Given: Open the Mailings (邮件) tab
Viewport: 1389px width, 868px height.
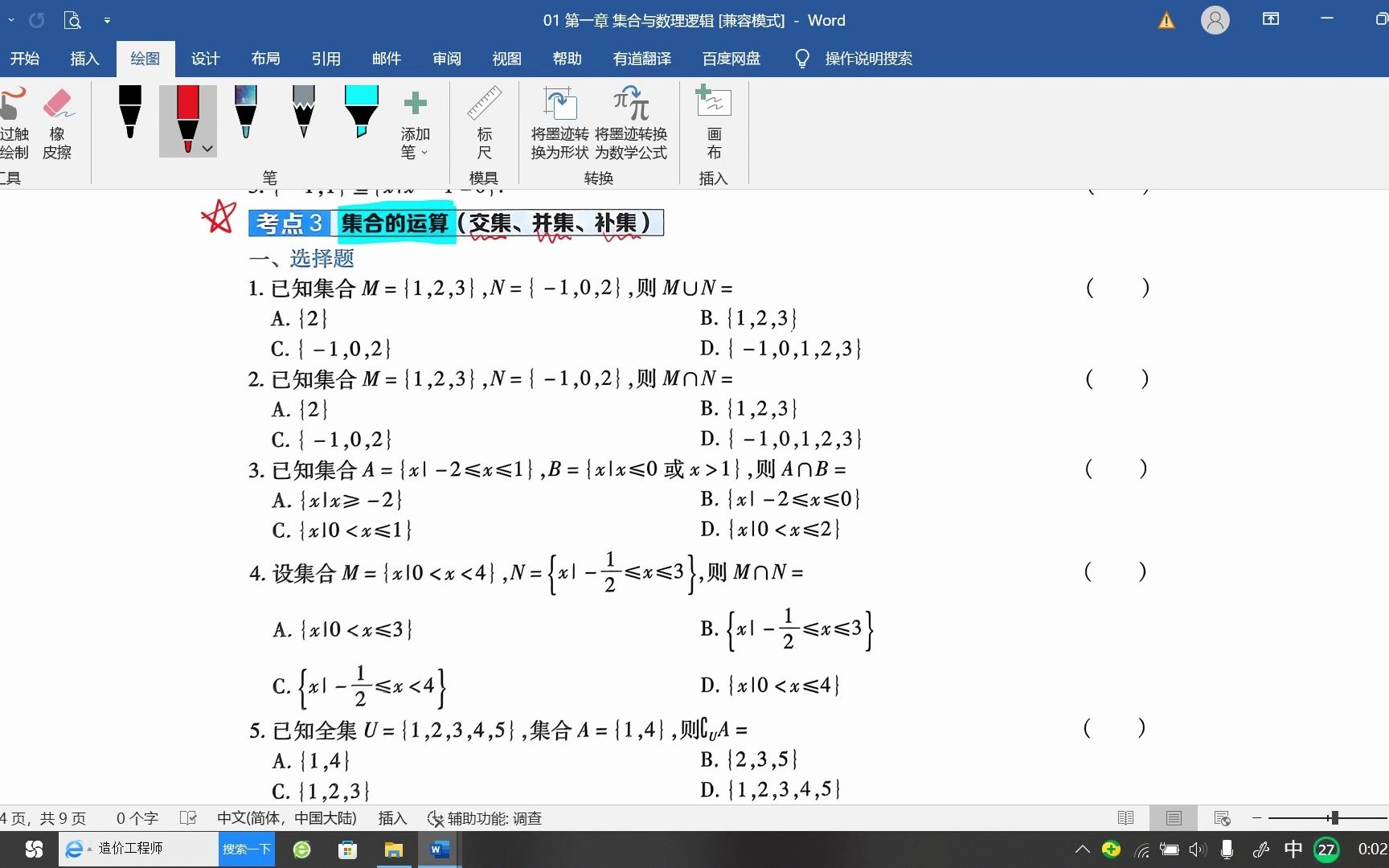Looking at the screenshot, I should (x=386, y=59).
